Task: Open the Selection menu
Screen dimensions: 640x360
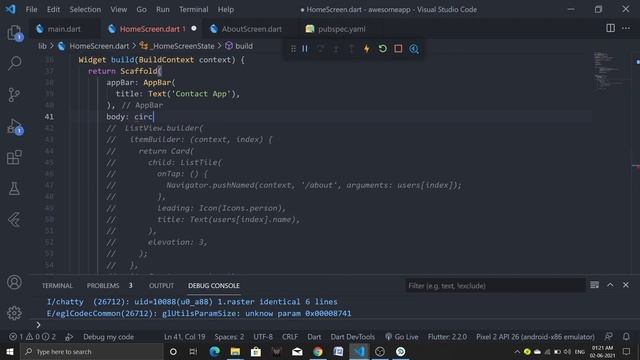Action: (85, 9)
